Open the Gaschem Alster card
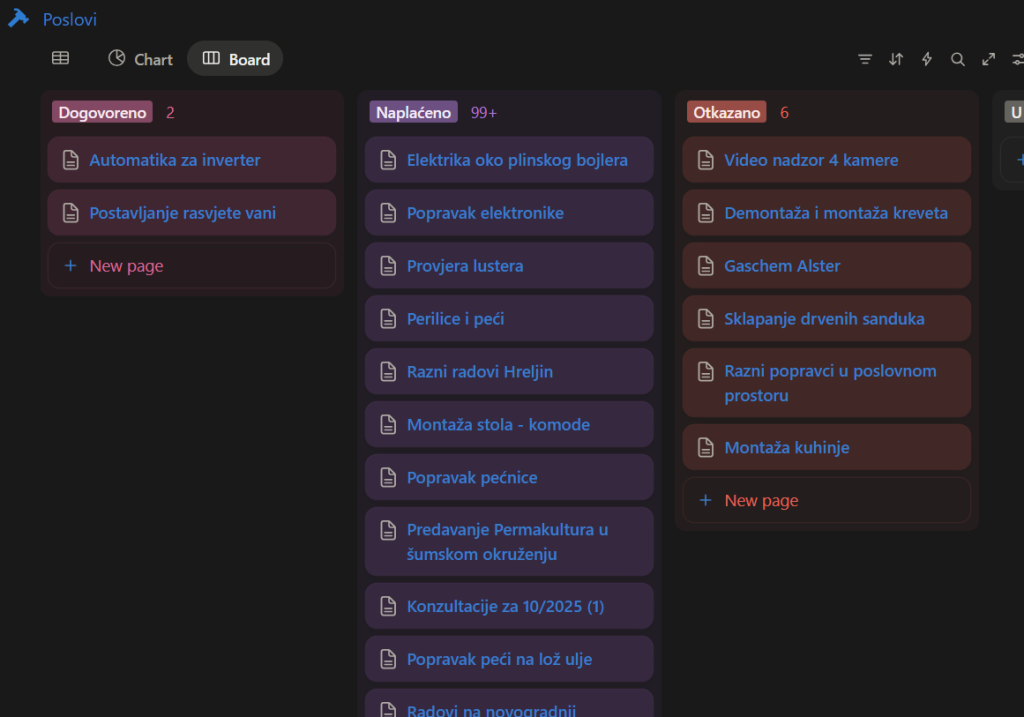Image resolution: width=1024 pixels, height=717 pixels. pyautogui.click(x=782, y=266)
